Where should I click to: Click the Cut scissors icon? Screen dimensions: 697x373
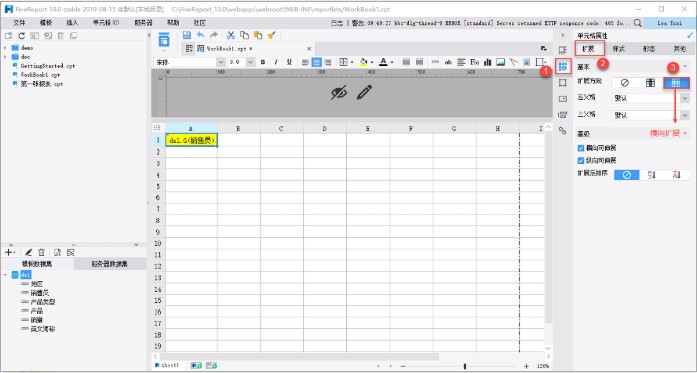pos(231,35)
